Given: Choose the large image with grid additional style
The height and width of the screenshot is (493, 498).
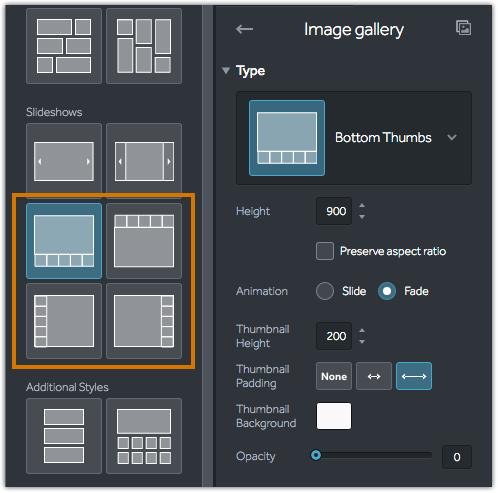Looking at the screenshot, I should click(144, 436).
